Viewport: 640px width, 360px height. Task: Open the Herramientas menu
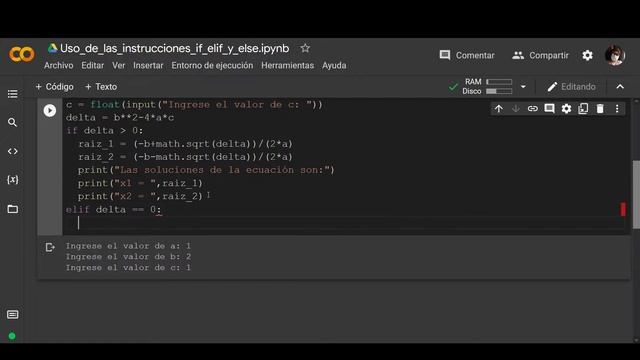pos(287,65)
